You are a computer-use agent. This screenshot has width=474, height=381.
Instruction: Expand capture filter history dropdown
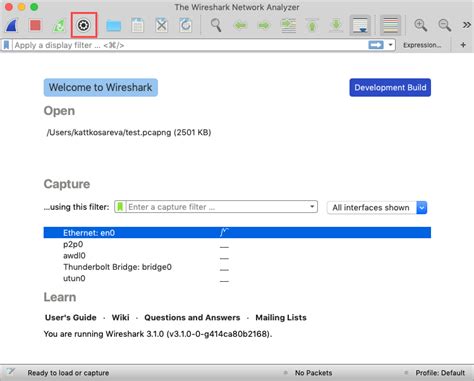312,207
